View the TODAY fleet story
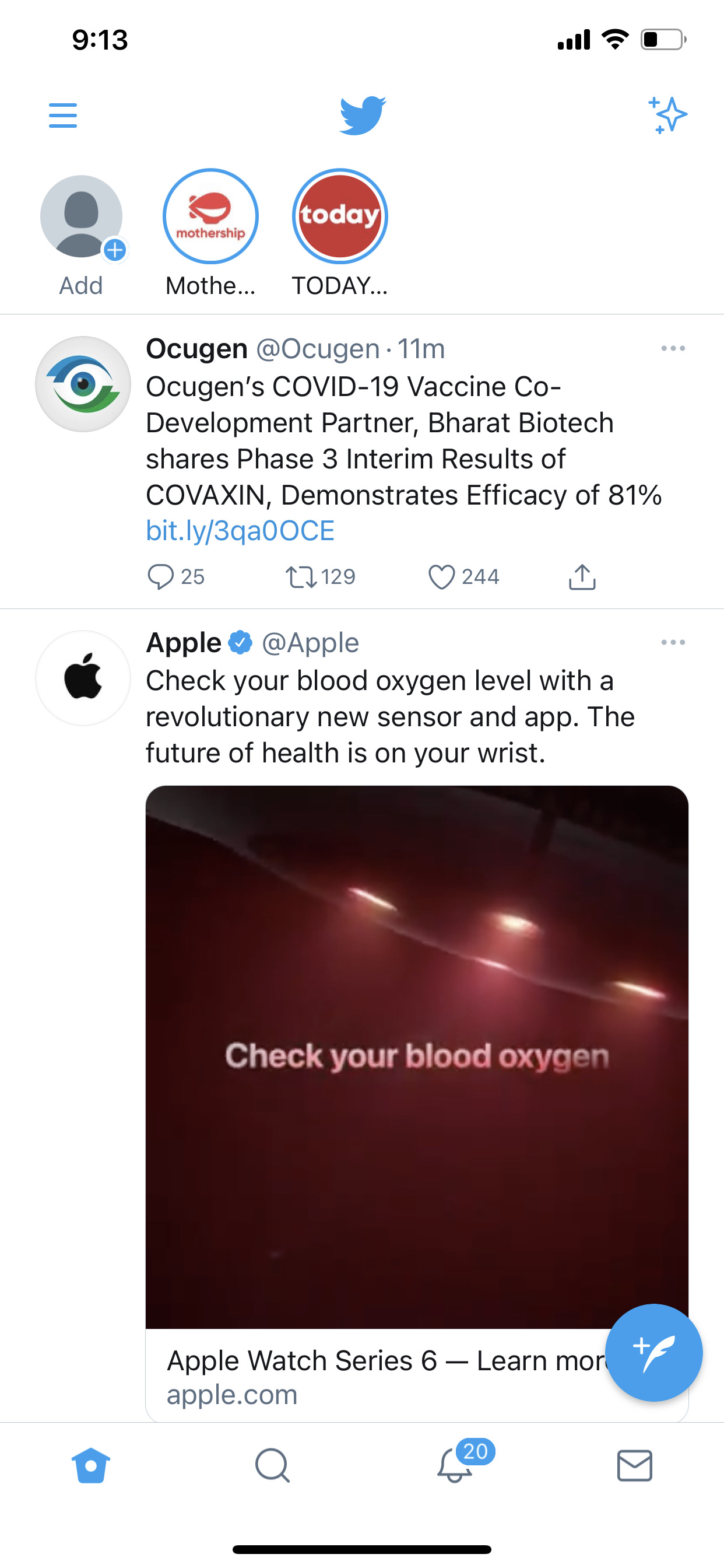This screenshot has width=724, height=1568. tap(339, 216)
